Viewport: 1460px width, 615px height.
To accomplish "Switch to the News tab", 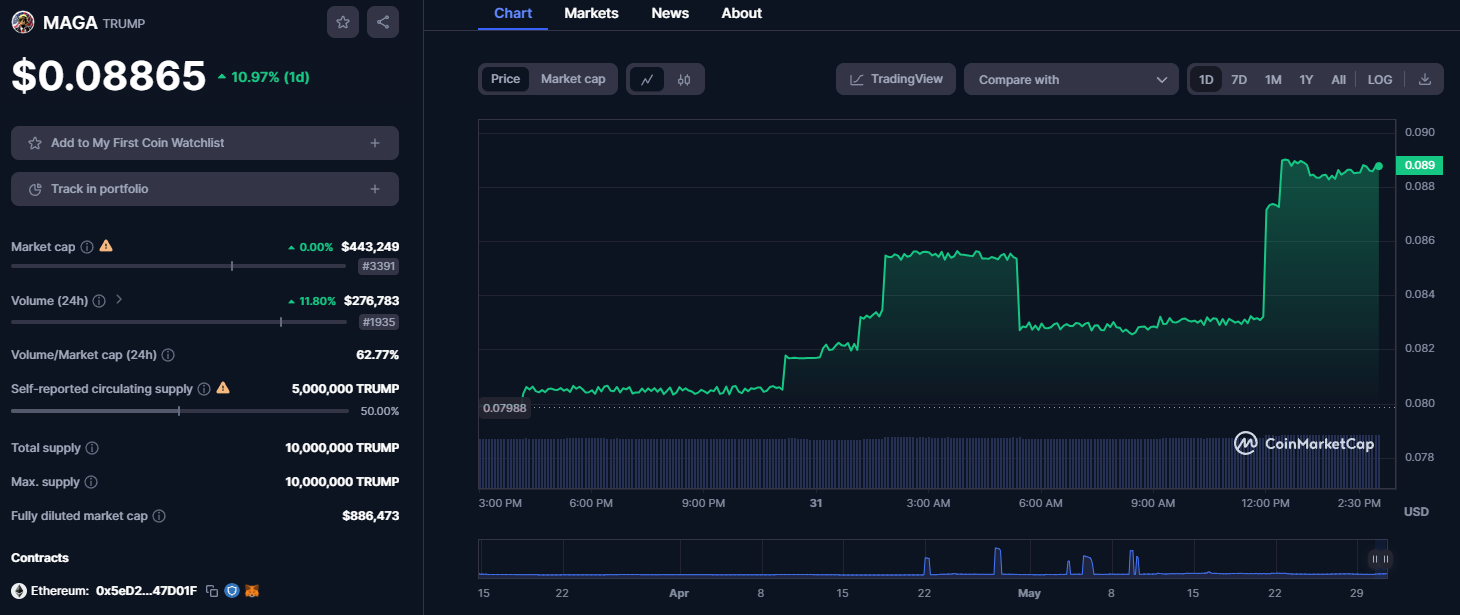I will click(x=670, y=14).
